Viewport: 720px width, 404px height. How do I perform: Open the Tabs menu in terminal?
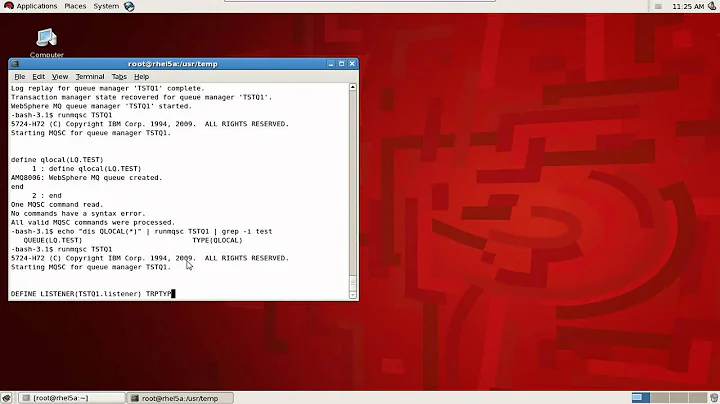[119, 77]
